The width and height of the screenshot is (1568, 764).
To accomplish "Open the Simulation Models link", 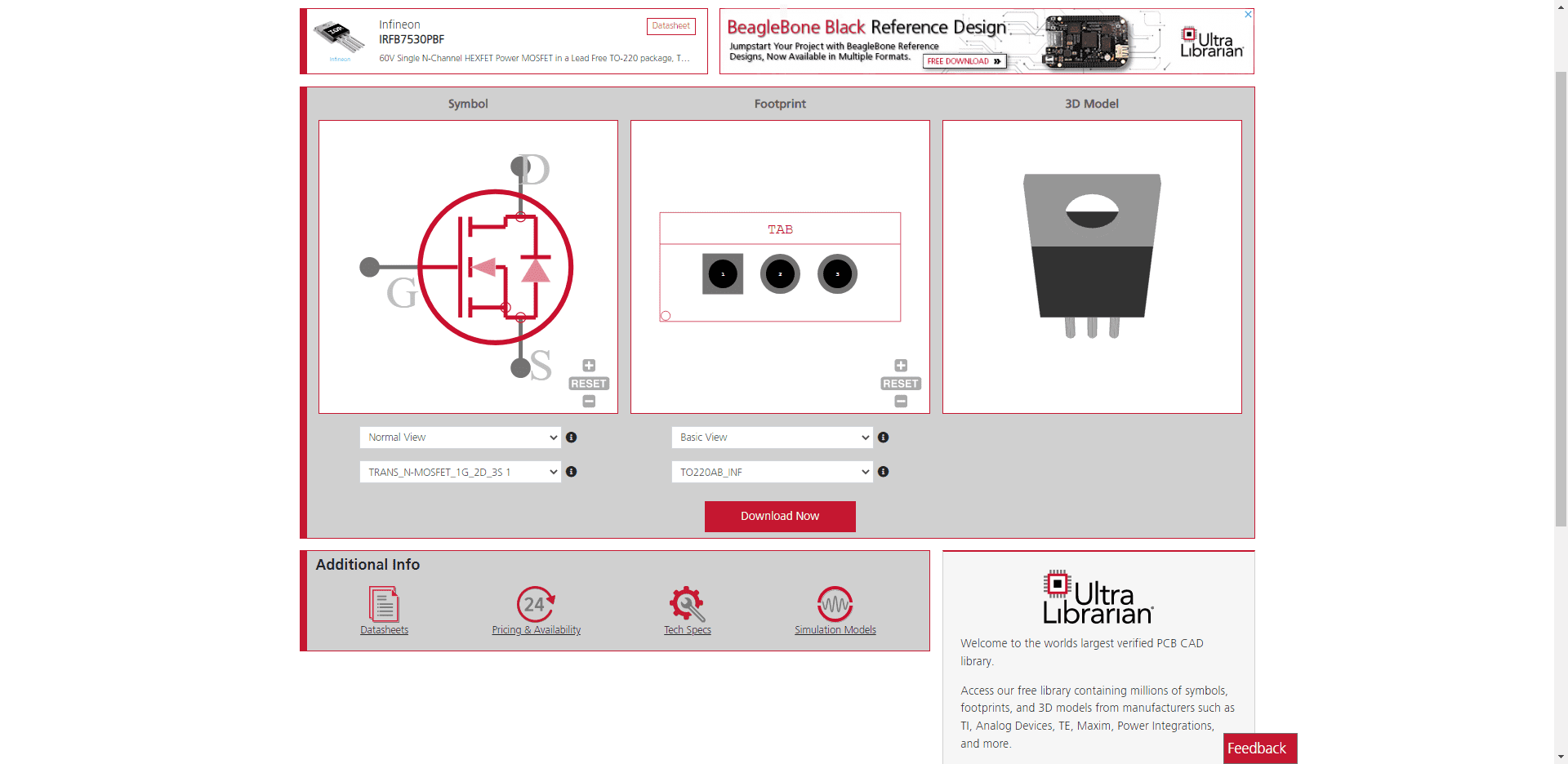I will (x=835, y=630).
